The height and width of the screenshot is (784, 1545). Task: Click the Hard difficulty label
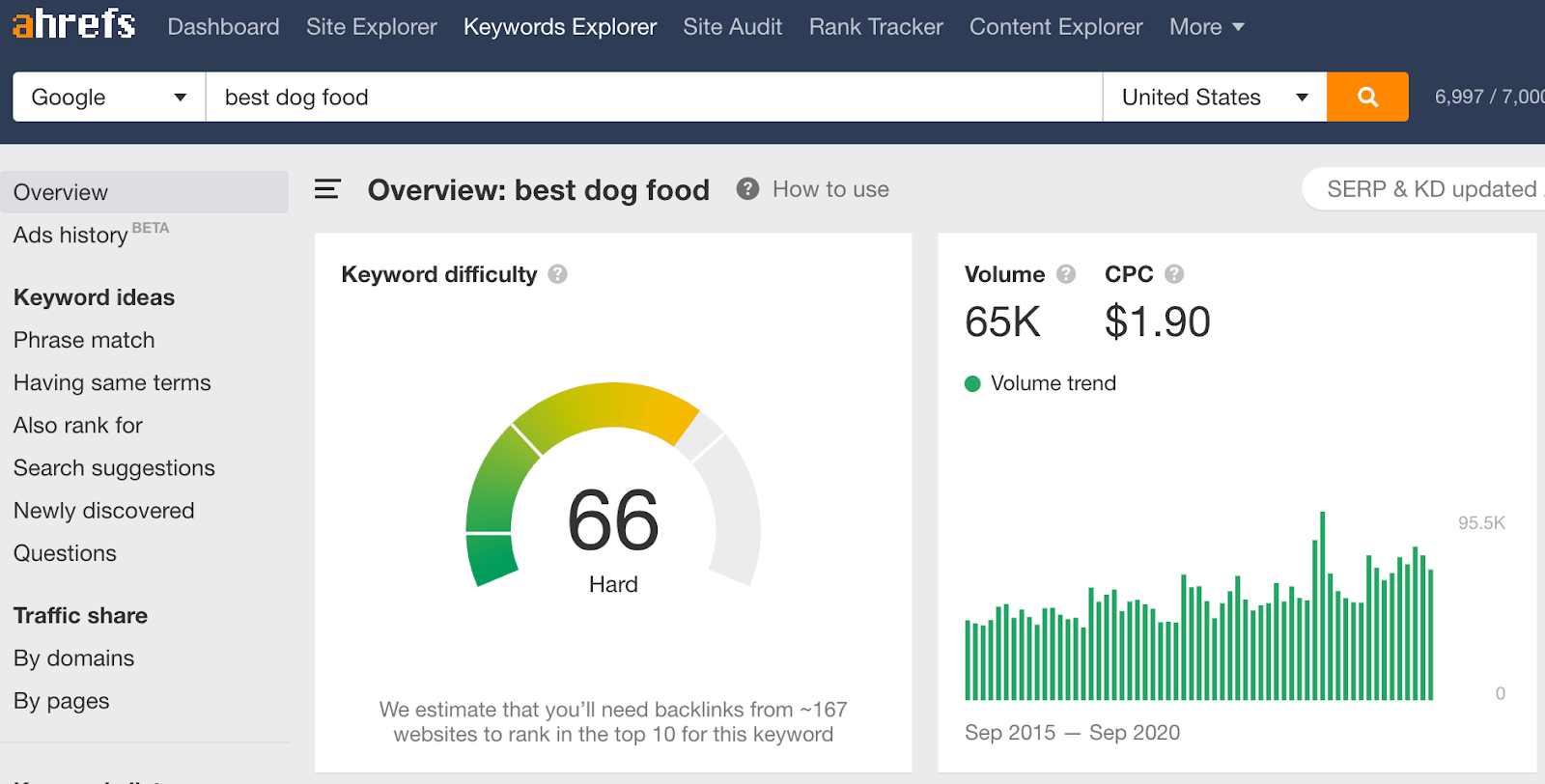[x=613, y=584]
